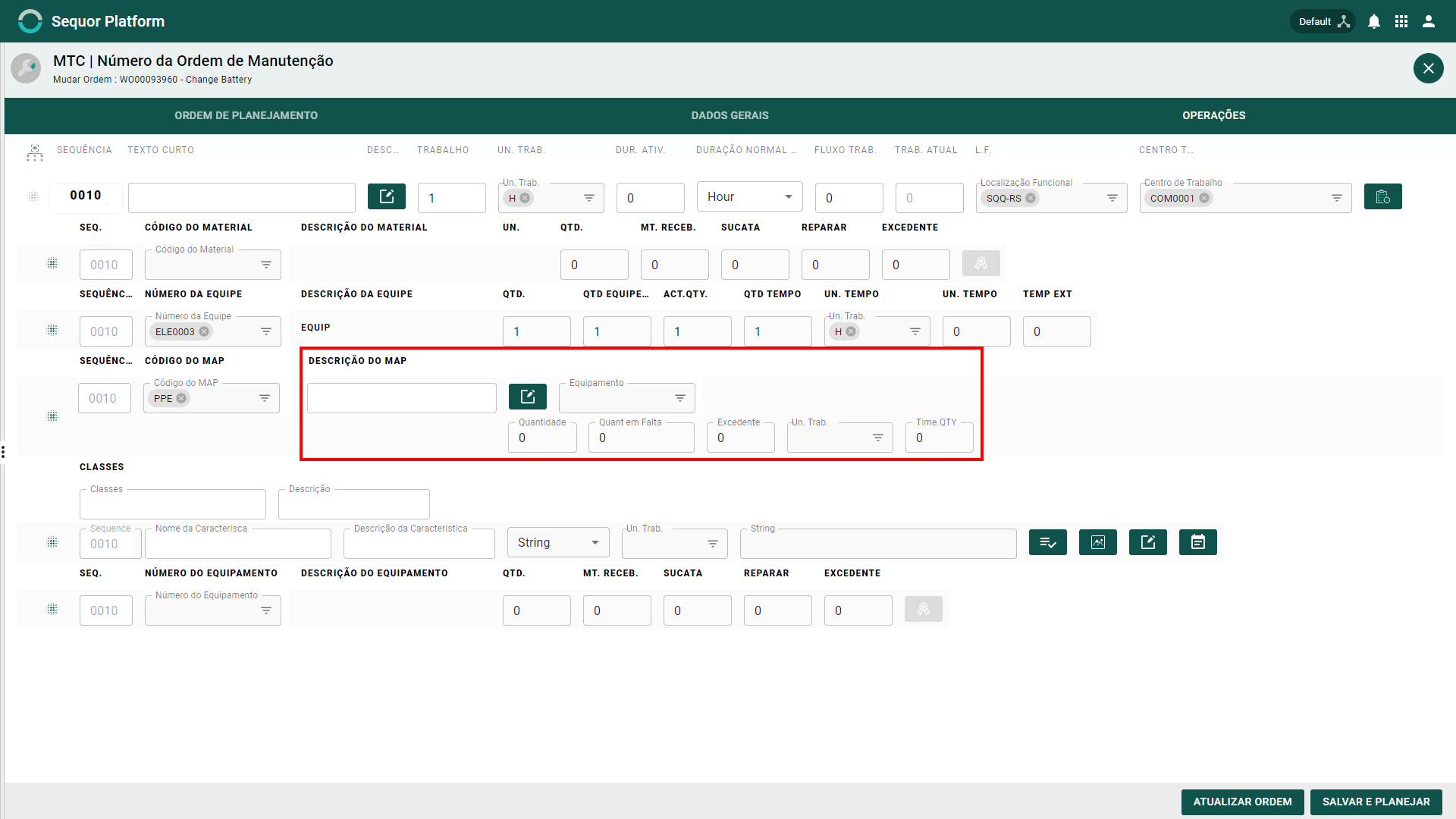The height and width of the screenshot is (819, 1456).
Task: Click the edit icon in characteristic row
Action: click(x=1148, y=542)
